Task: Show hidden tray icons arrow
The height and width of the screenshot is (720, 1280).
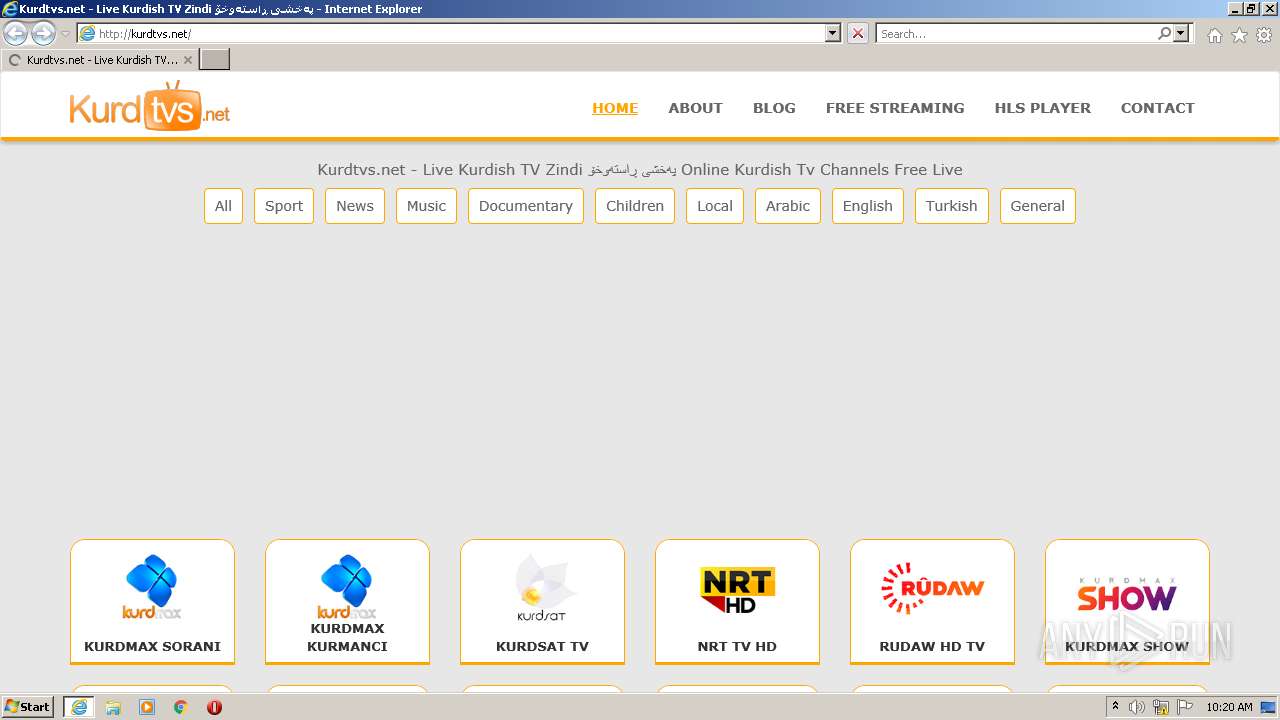Action: pos(1115,707)
